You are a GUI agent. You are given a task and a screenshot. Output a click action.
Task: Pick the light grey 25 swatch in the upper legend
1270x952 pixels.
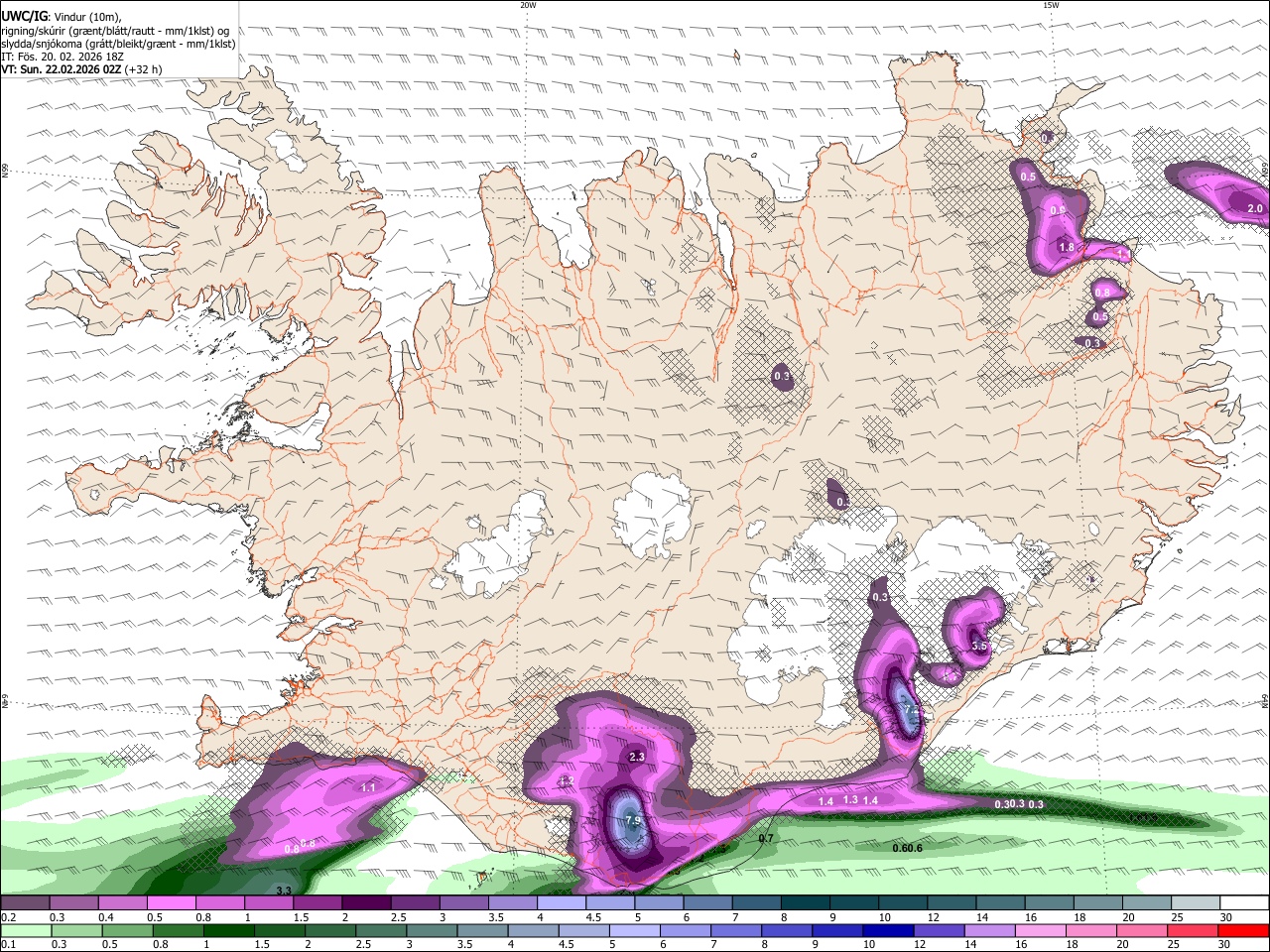click(1196, 903)
